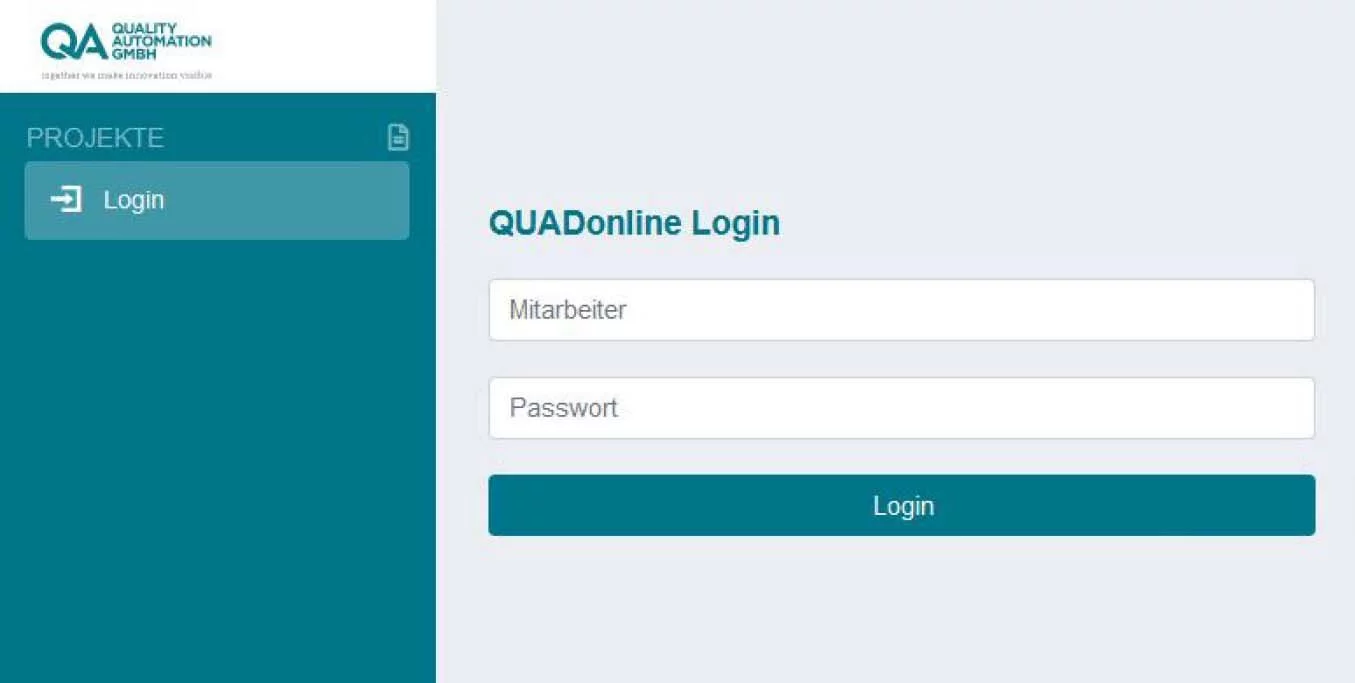Click the PROJEKTE sidebar heading
Screen dimensions: 1355x683
point(95,138)
